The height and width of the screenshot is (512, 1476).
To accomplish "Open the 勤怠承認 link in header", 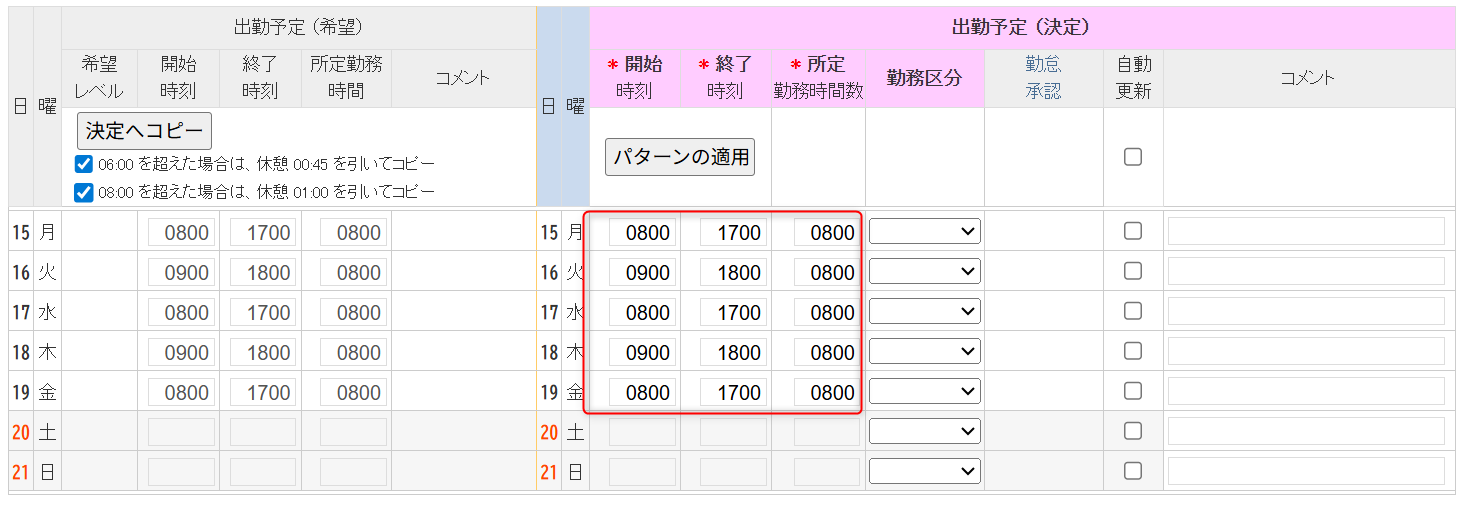I will coord(1043,78).
